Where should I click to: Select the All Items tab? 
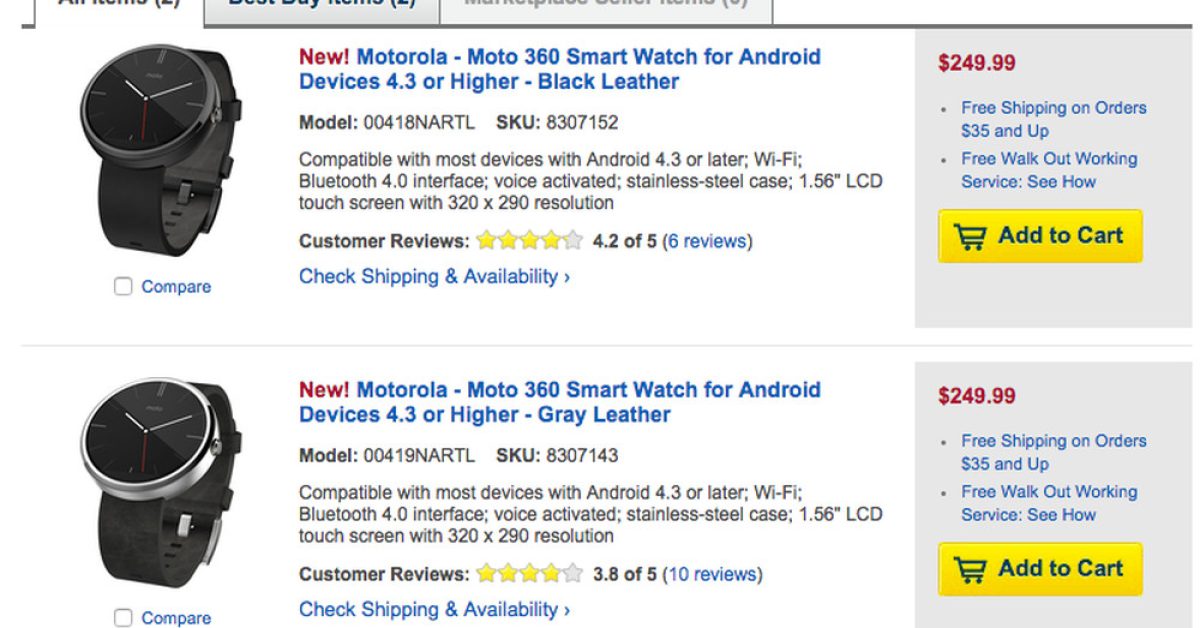[x=118, y=5]
